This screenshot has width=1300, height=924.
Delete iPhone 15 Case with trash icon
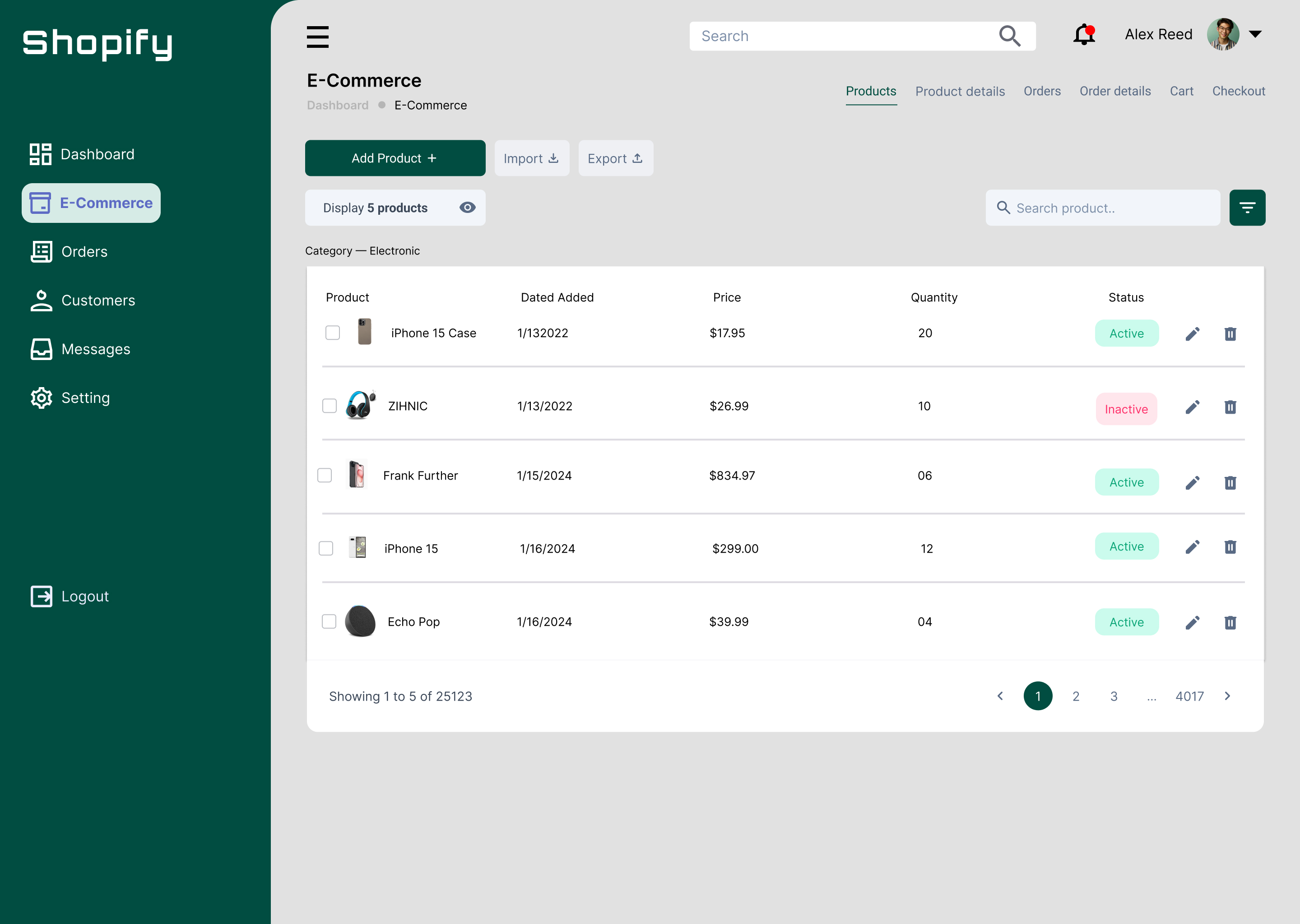click(x=1230, y=334)
